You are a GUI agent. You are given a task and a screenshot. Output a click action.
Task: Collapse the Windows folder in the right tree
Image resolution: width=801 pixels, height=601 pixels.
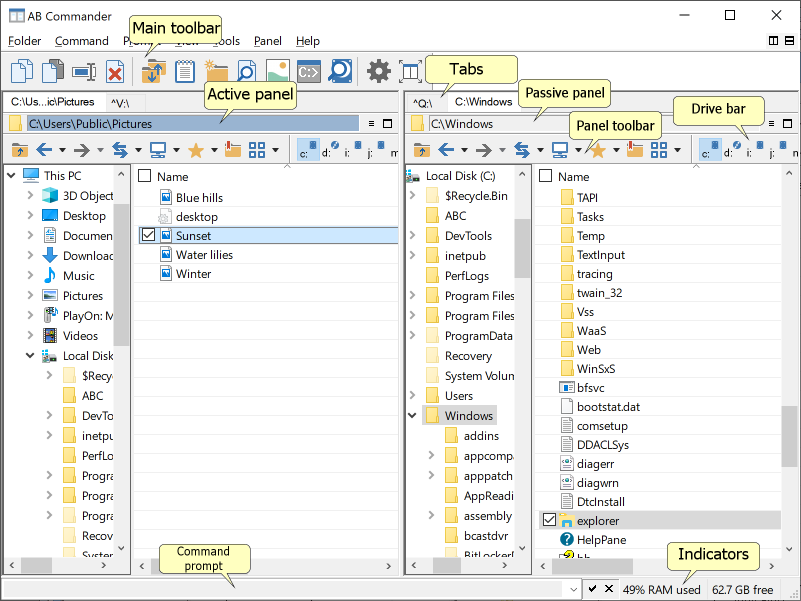pyautogui.click(x=412, y=415)
